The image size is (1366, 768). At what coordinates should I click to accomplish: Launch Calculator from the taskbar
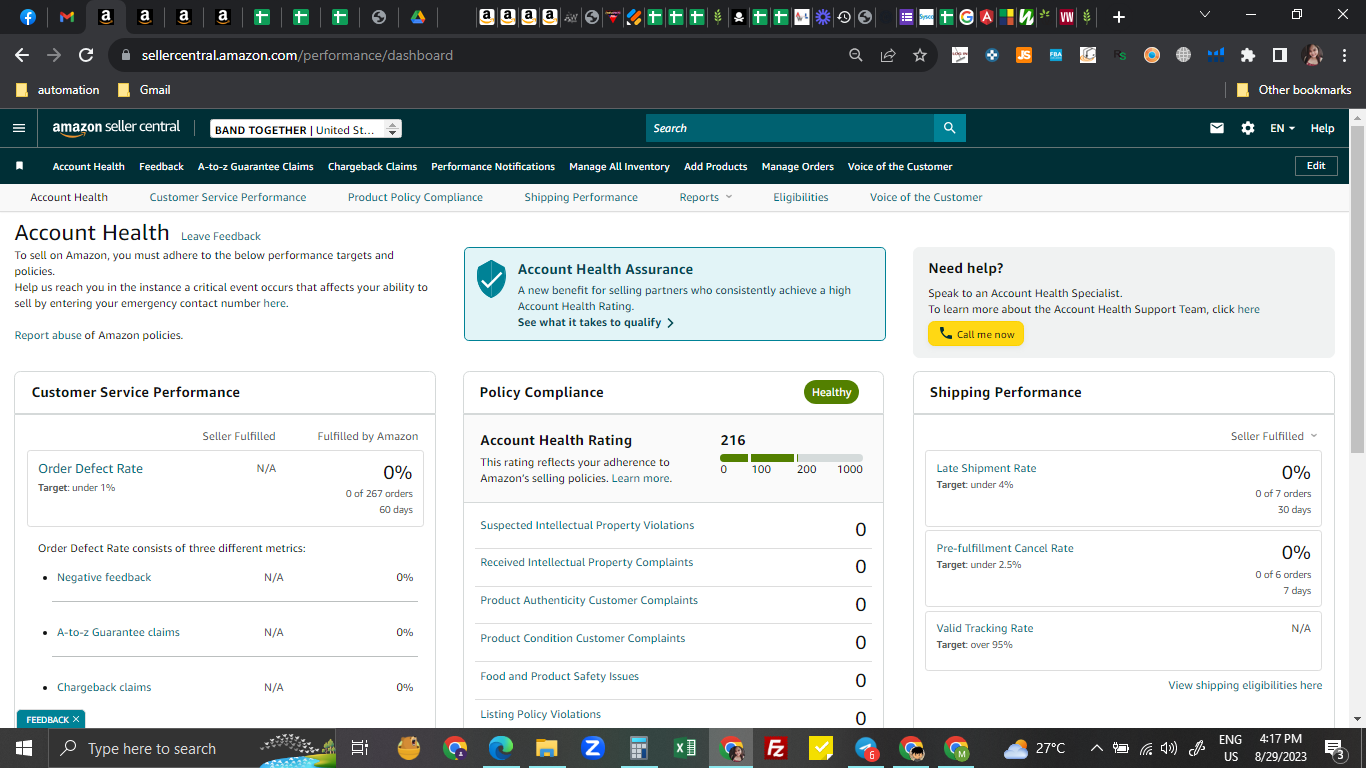(639, 748)
